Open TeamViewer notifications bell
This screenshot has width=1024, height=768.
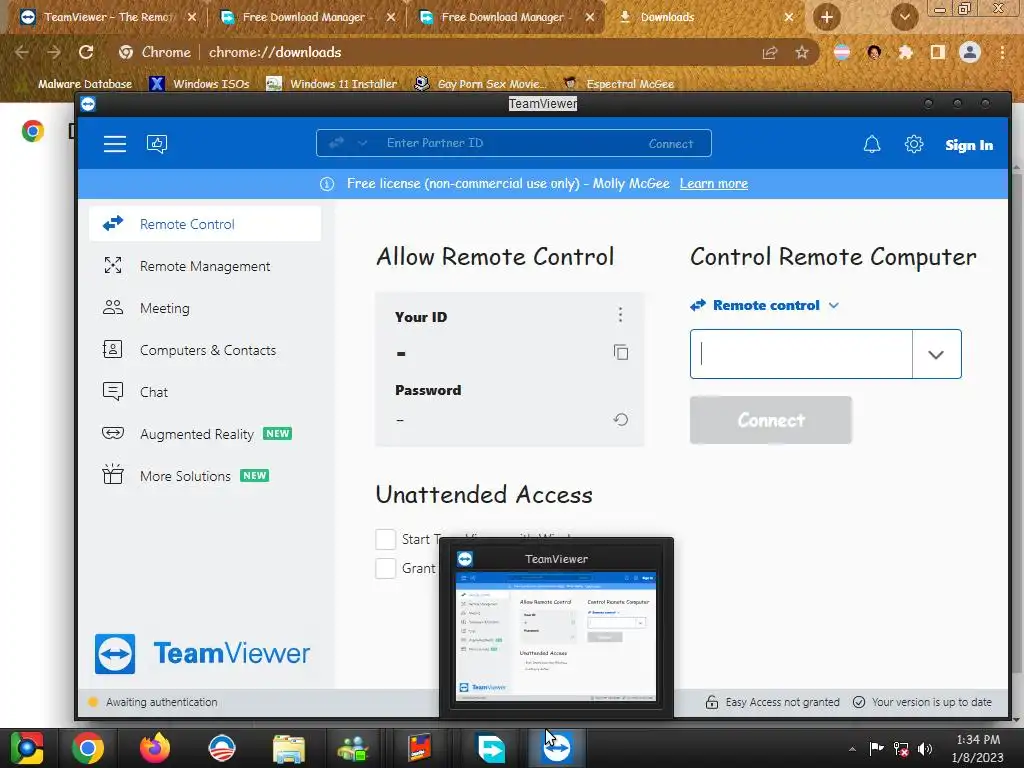[872, 144]
